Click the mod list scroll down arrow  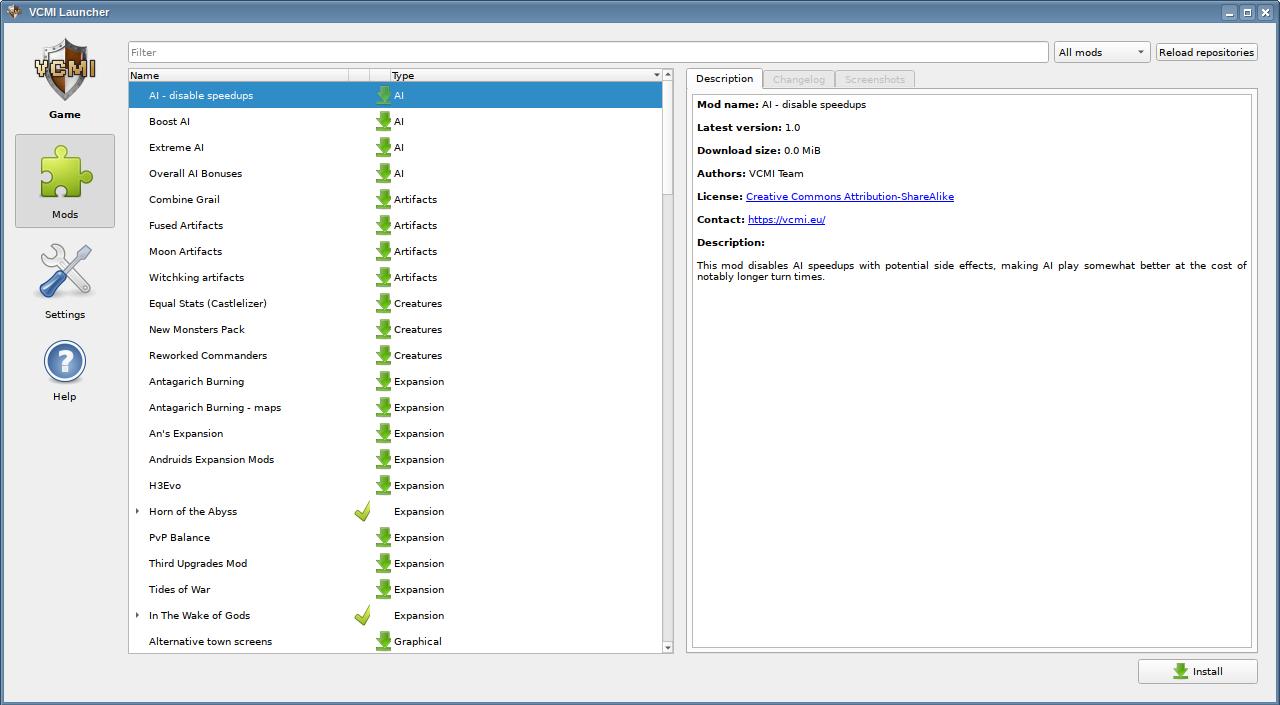[x=668, y=647]
